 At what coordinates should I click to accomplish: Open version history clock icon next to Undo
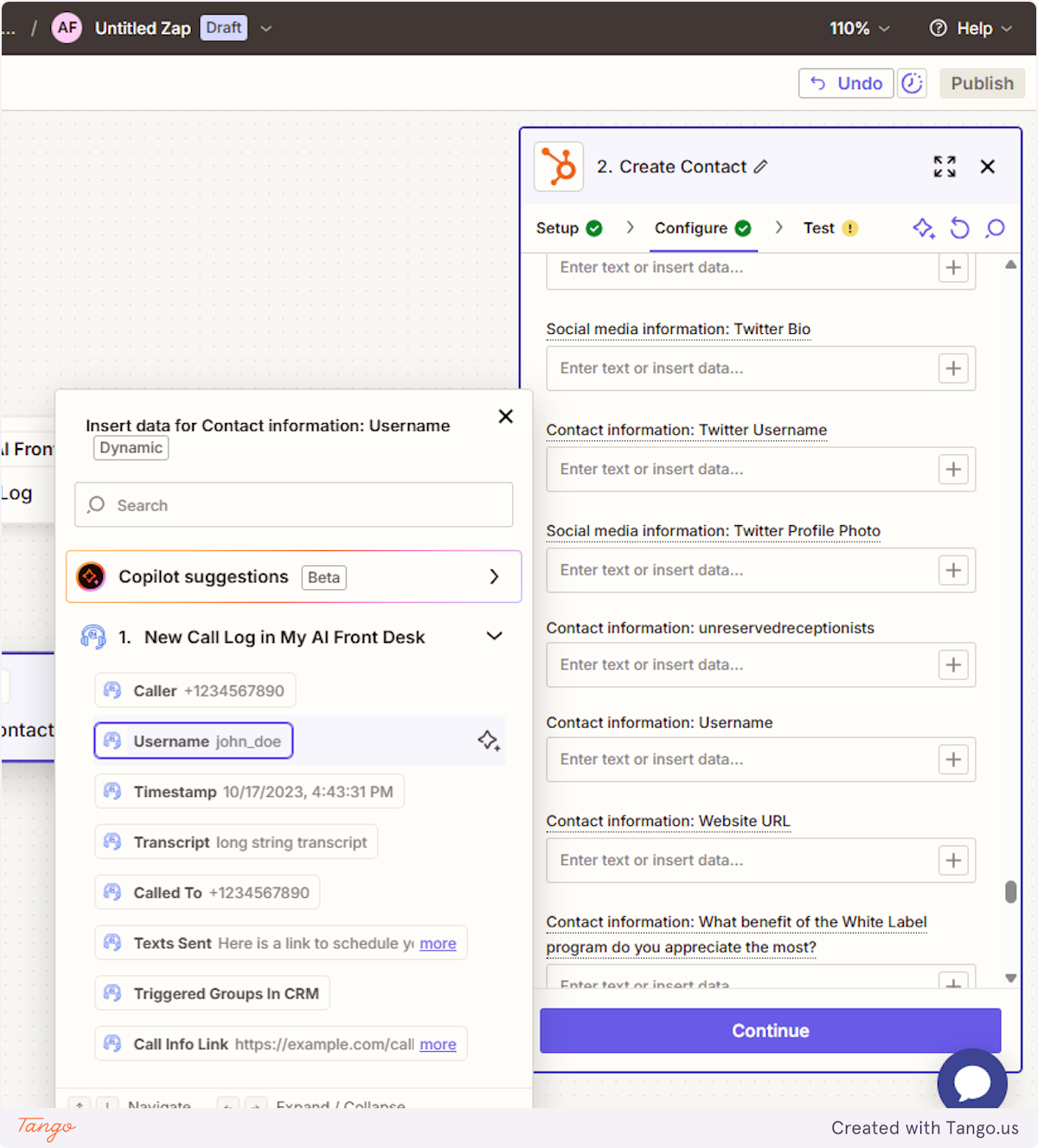(x=912, y=83)
